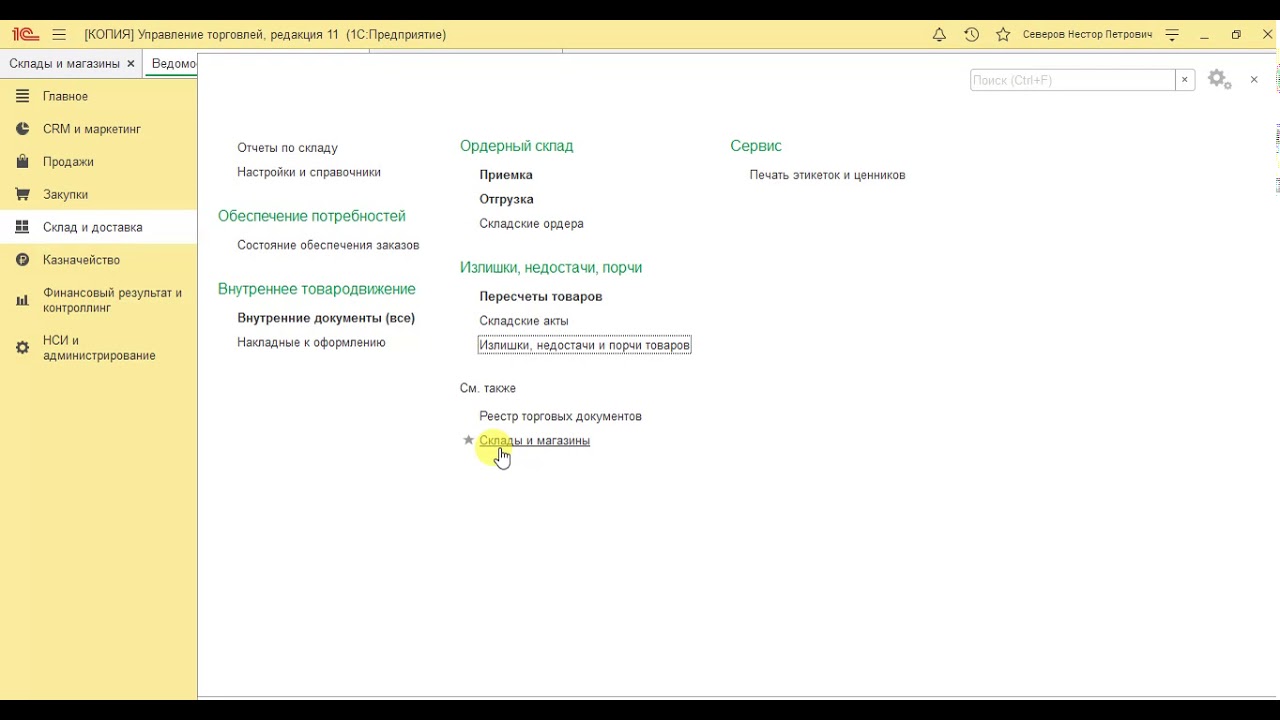Open Пересчеты товаров
Viewport: 1280px width, 720px height.
[x=540, y=297]
